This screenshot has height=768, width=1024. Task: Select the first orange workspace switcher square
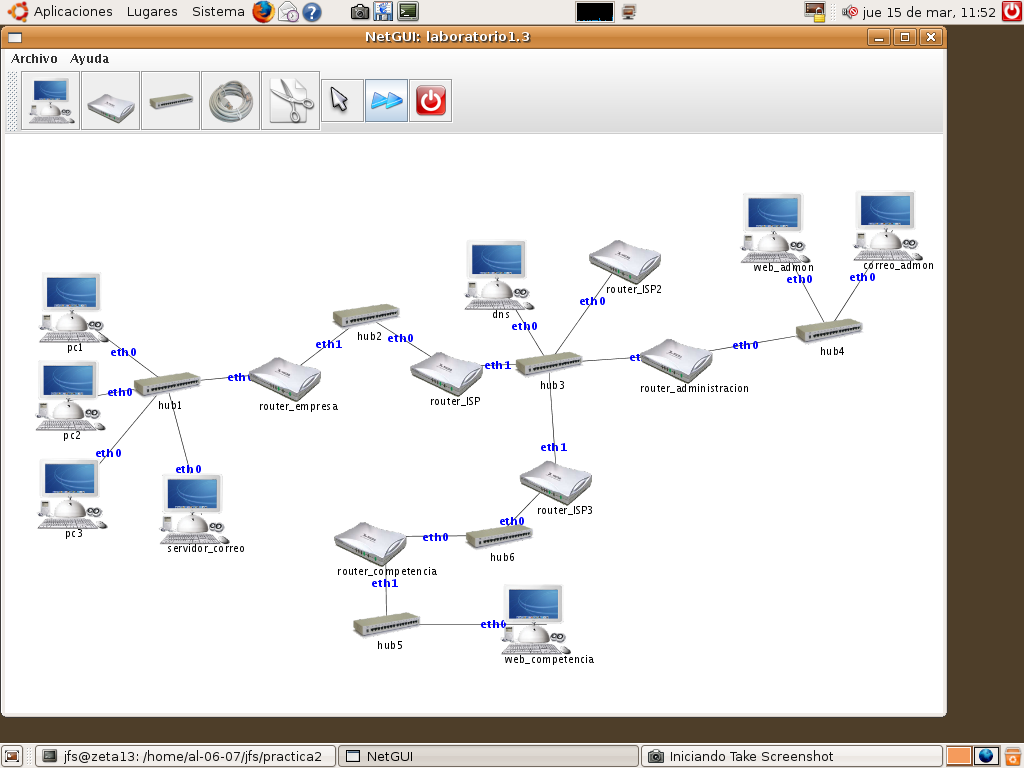[x=958, y=756]
